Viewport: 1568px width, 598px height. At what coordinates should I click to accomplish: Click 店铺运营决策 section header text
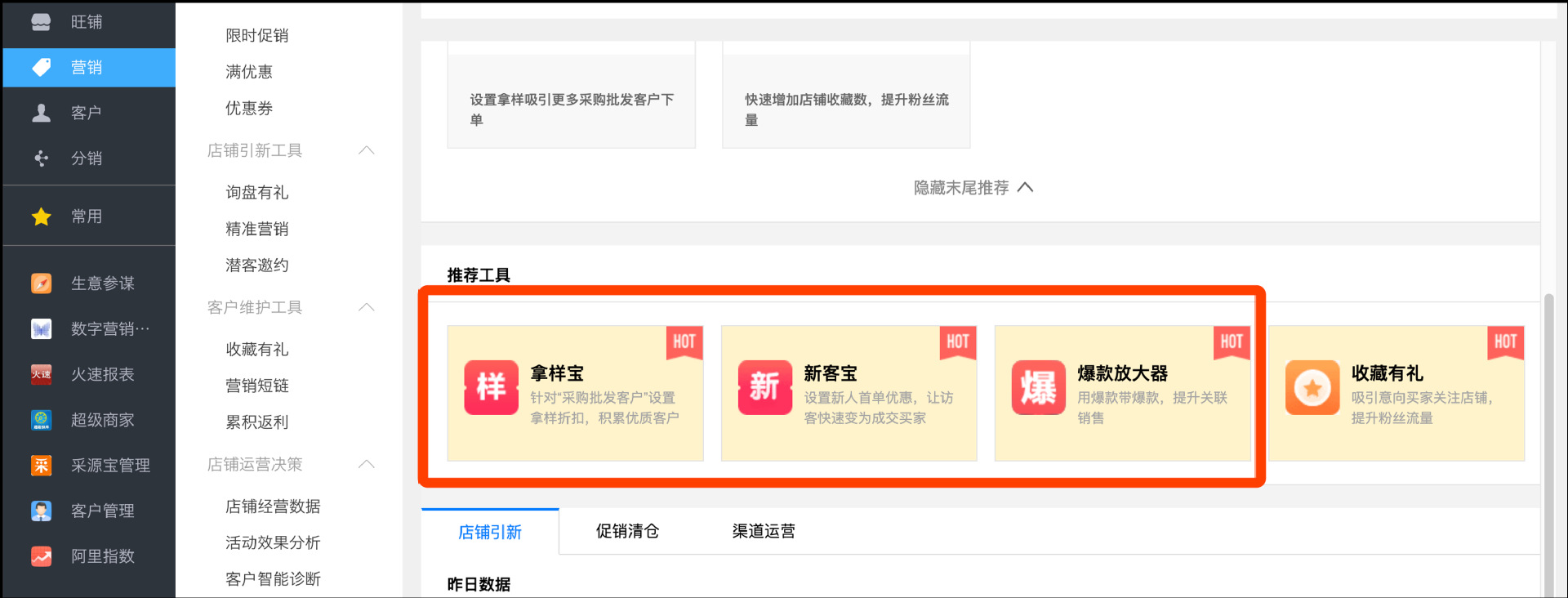255,464
